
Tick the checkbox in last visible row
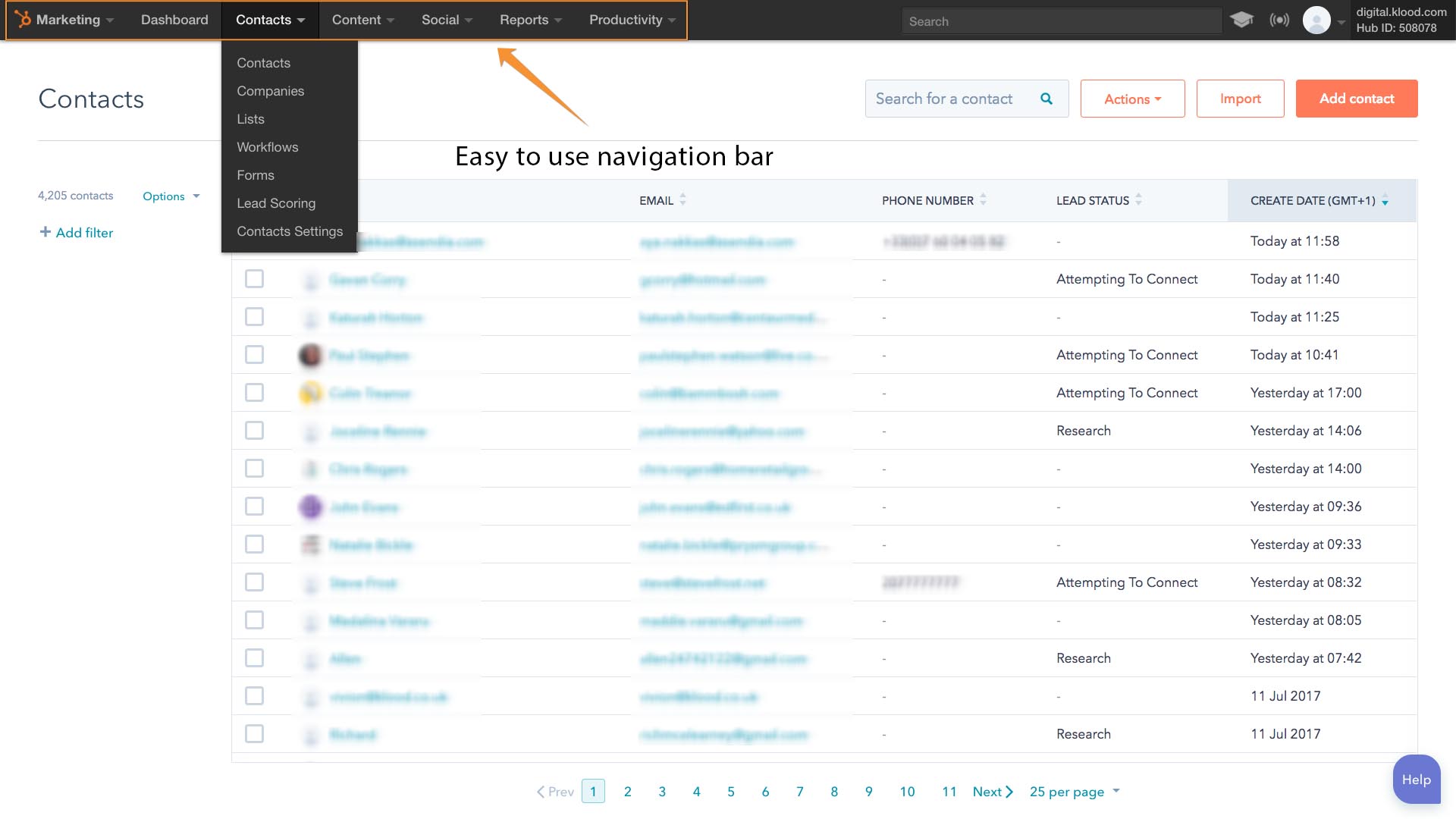[254, 734]
